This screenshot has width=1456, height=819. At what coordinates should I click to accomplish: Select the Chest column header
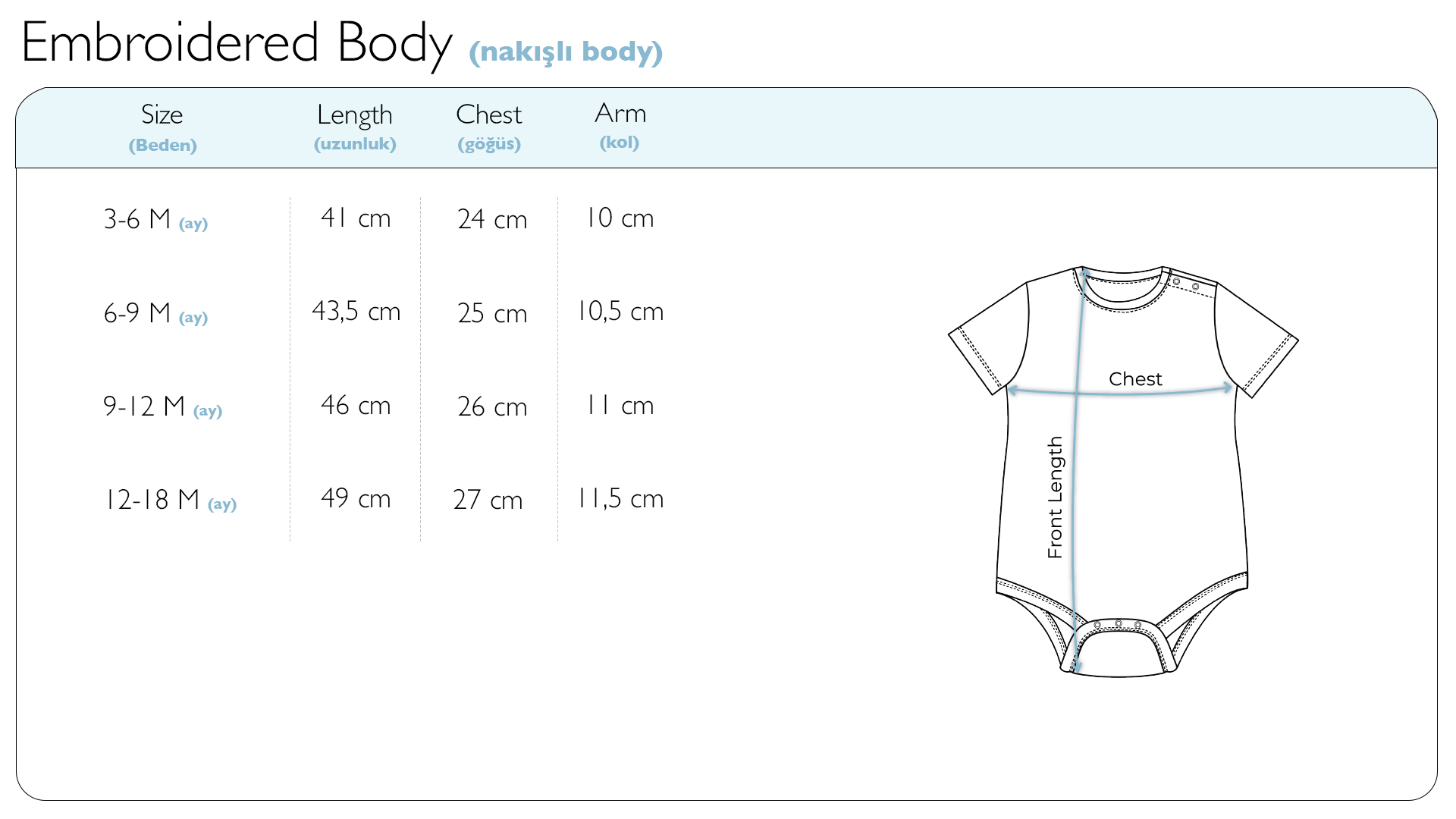click(x=489, y=115)
